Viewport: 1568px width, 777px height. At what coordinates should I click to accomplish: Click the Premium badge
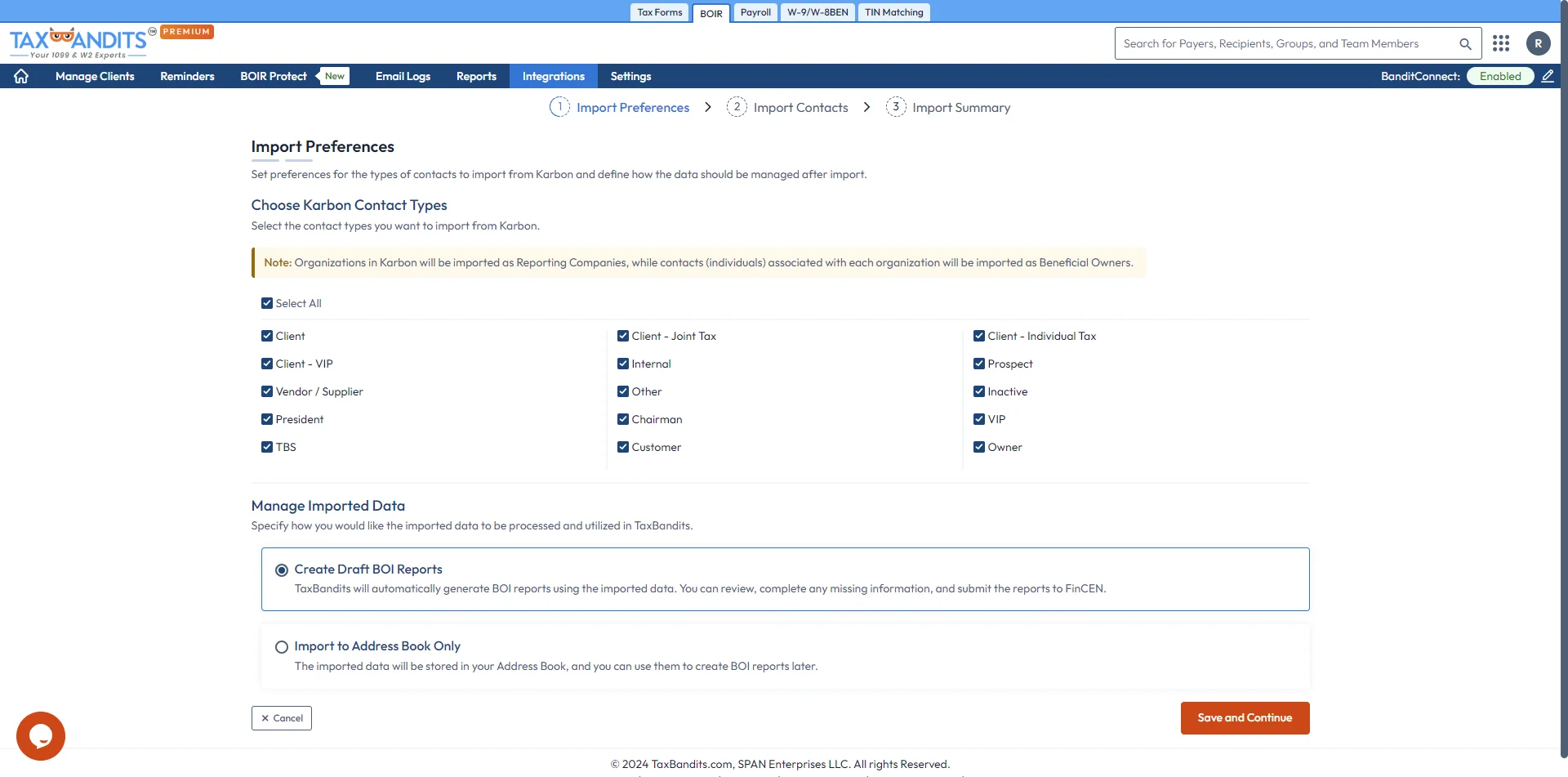tap(187, 32)
